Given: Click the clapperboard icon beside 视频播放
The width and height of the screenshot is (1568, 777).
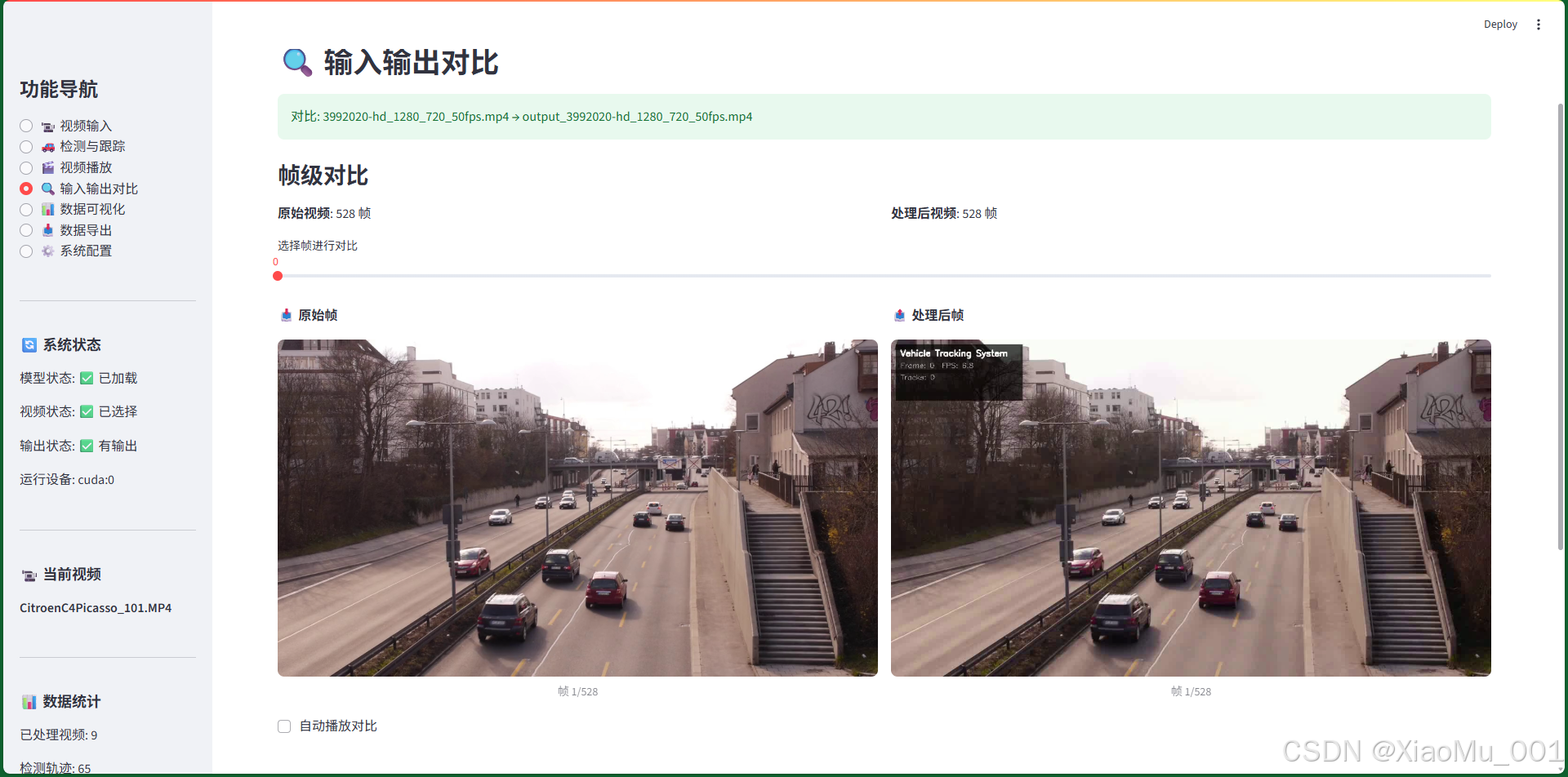Looking at the screenshot, I should [48, 168].
